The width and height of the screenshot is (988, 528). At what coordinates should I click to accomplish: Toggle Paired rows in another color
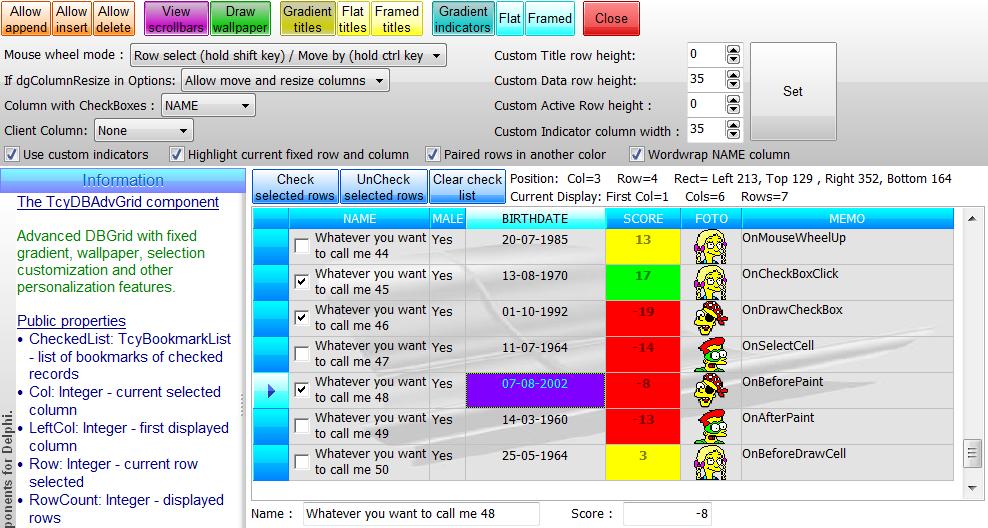(433, 155)
